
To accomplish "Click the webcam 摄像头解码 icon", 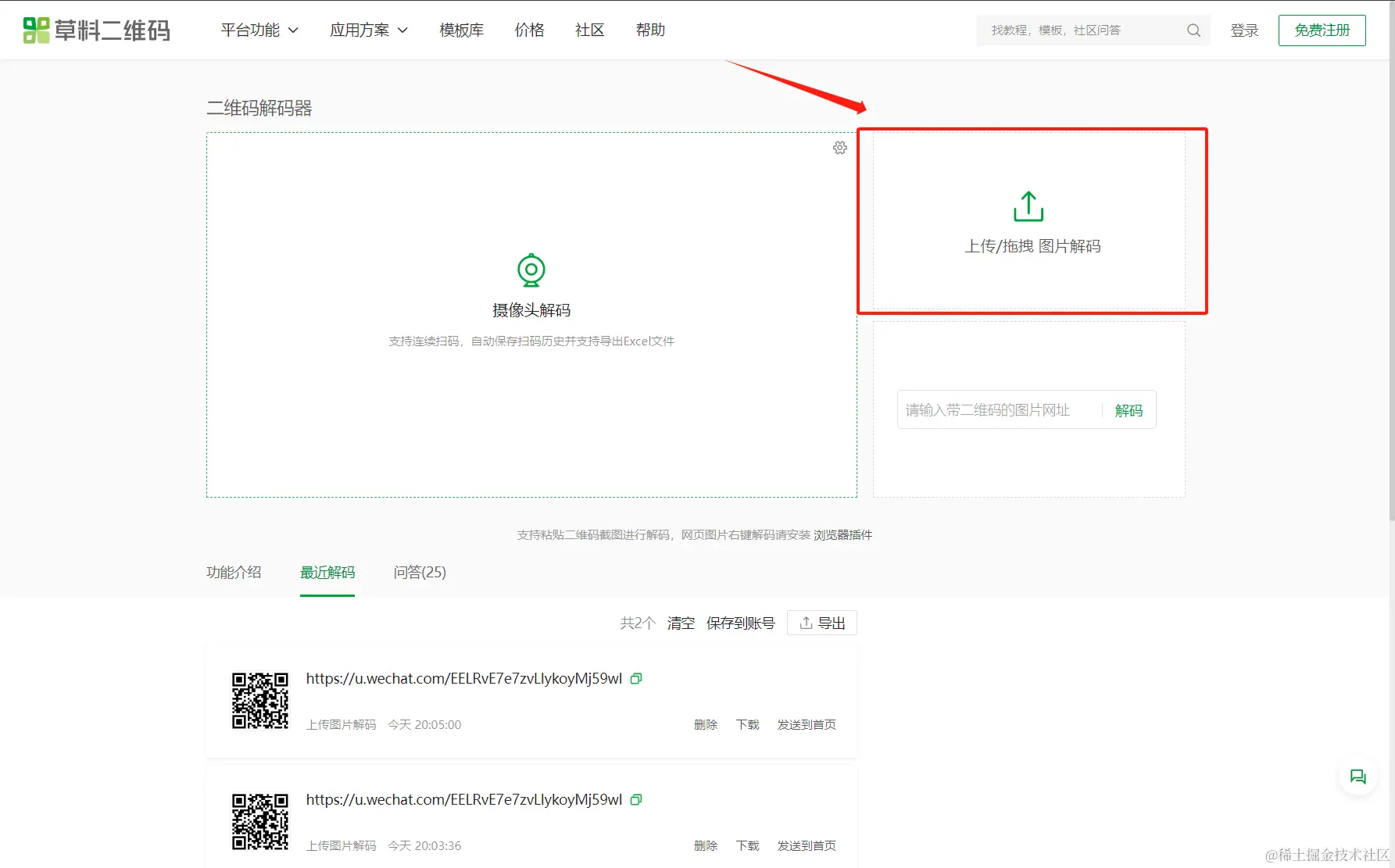I will pos(531,270).
